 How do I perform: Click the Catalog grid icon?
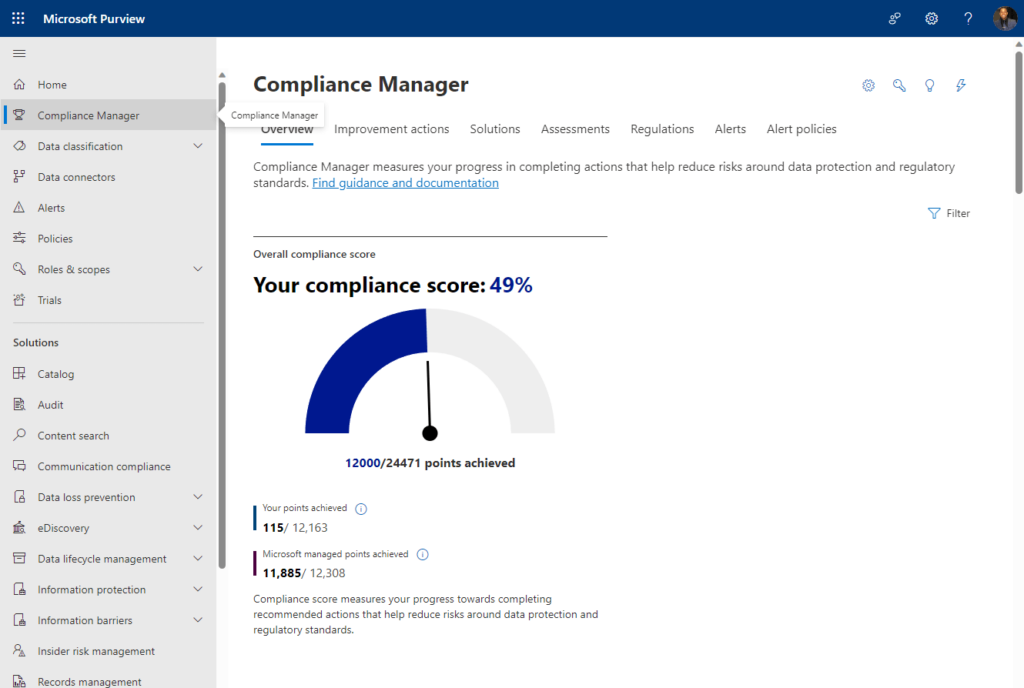point(20,373)
